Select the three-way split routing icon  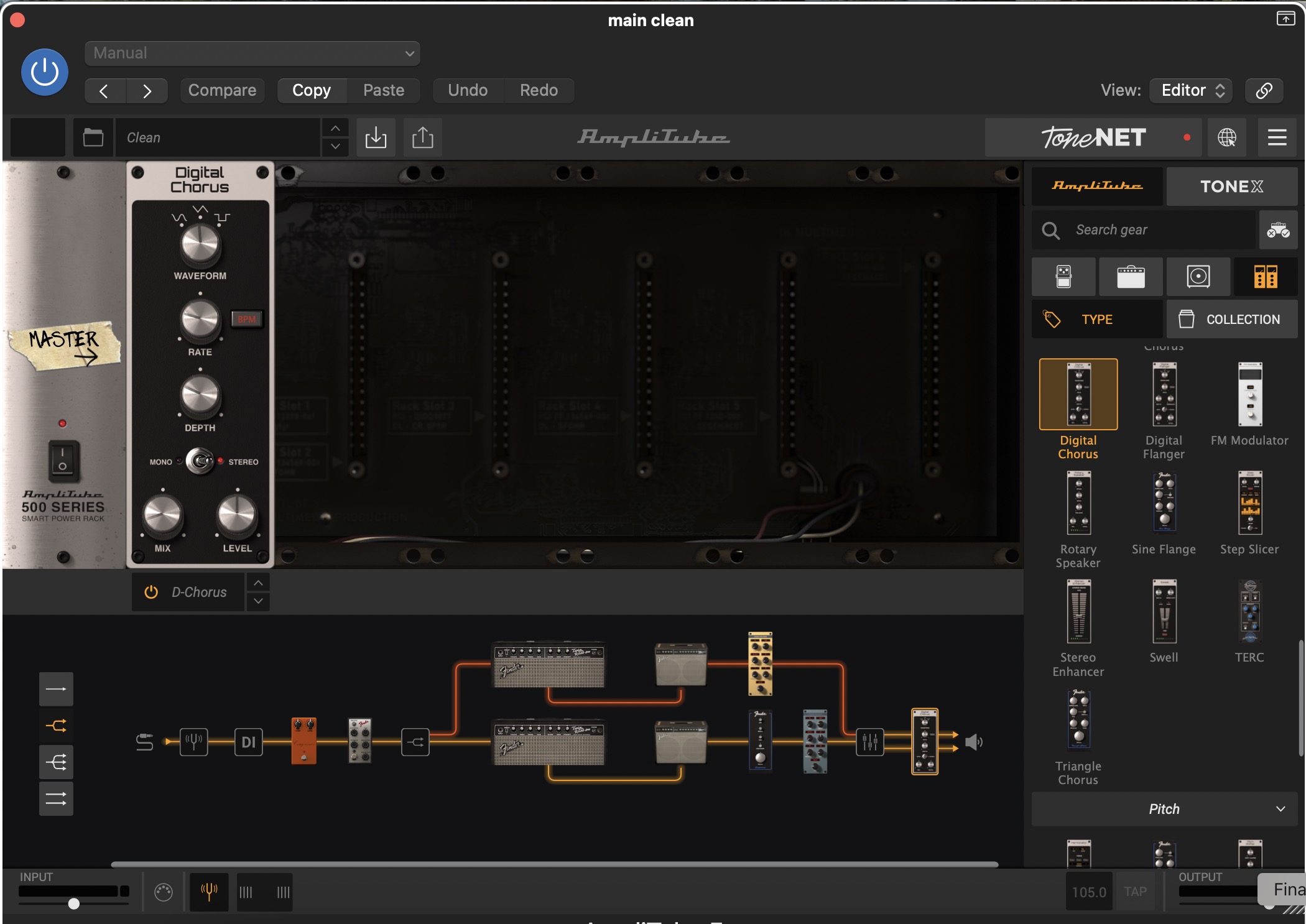56,762
